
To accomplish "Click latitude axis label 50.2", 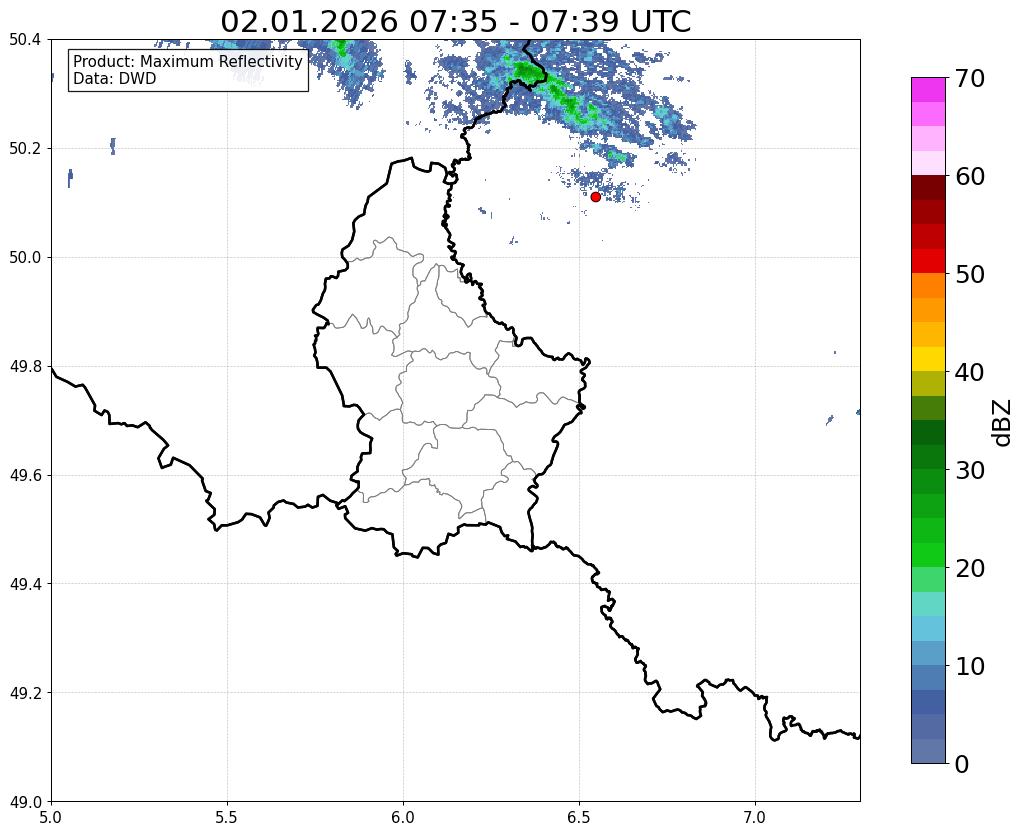I will click(x=25, y=149).
